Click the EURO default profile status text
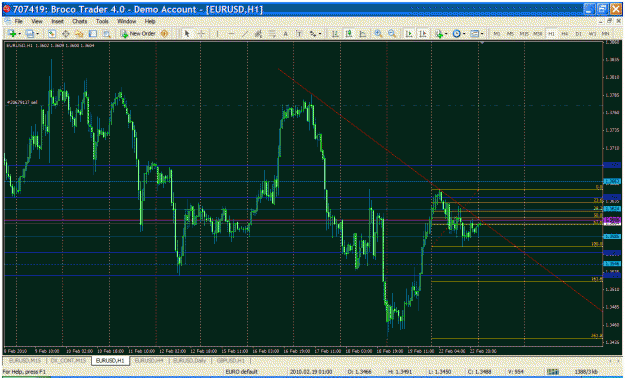Viewport: 625px width, 378px height. coord(242,372)
